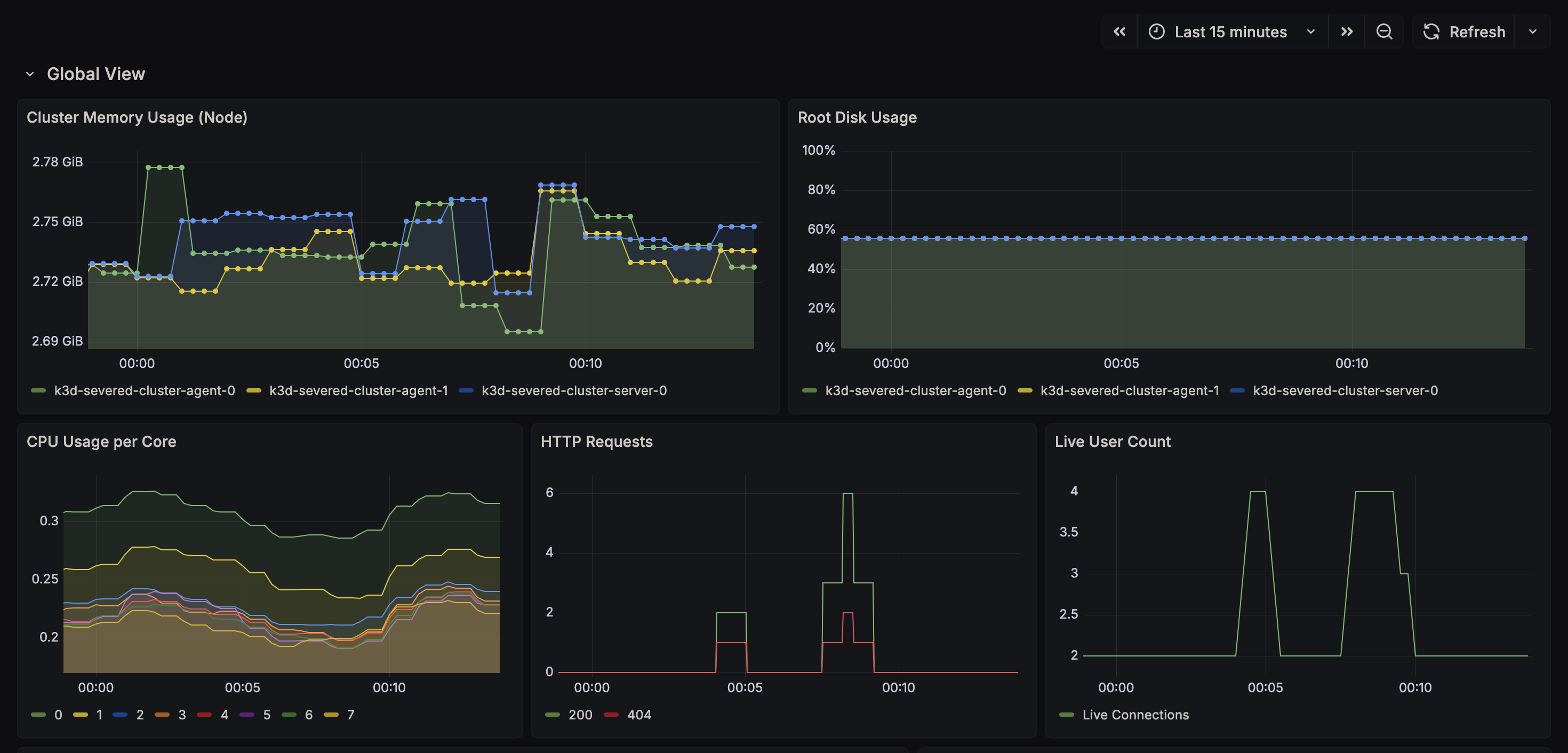Click the Live User Count panel title

coord(1112,442)
